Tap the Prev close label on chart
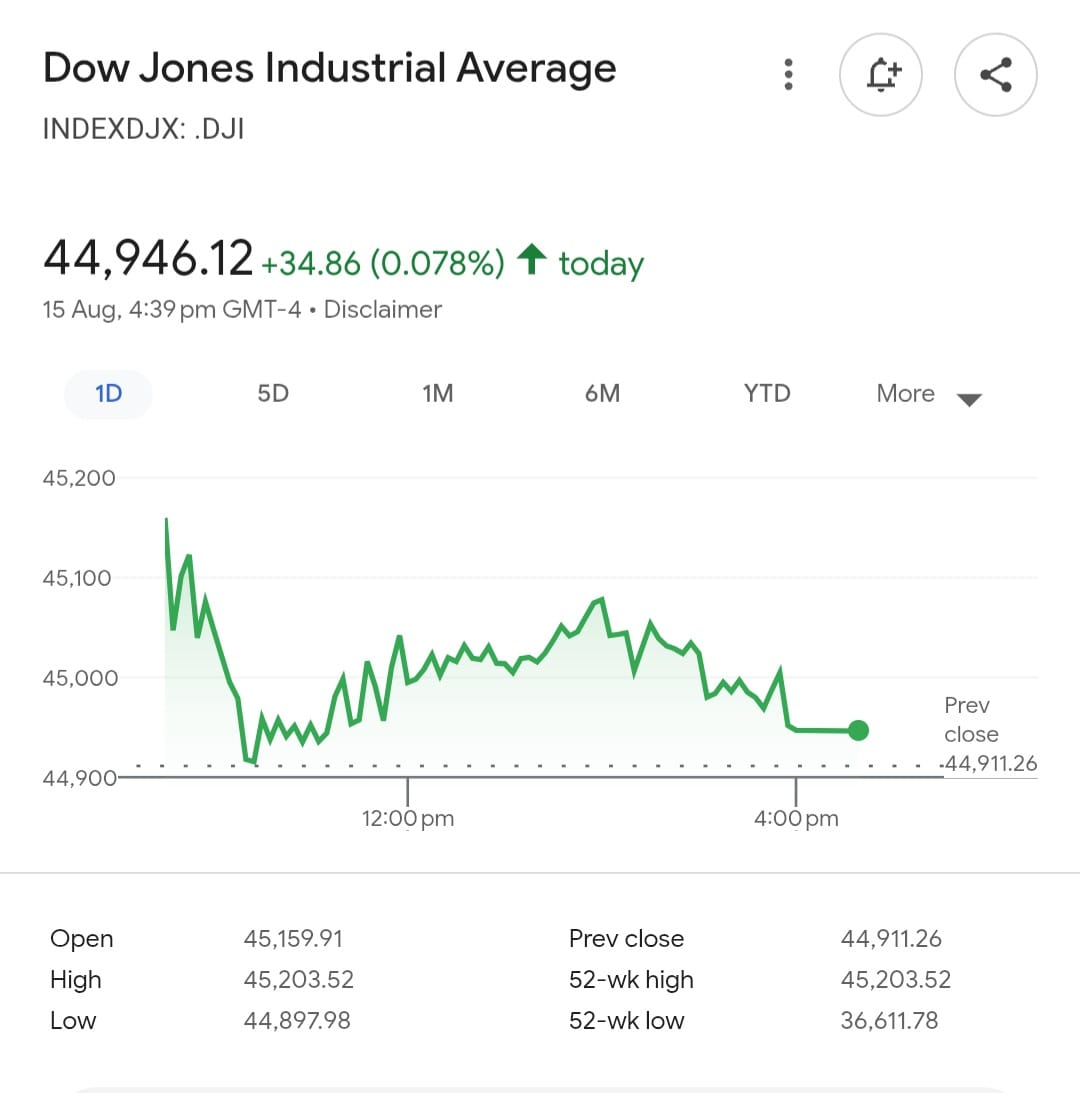This screenshot has width=1080, height=1093. pos(968,719)
